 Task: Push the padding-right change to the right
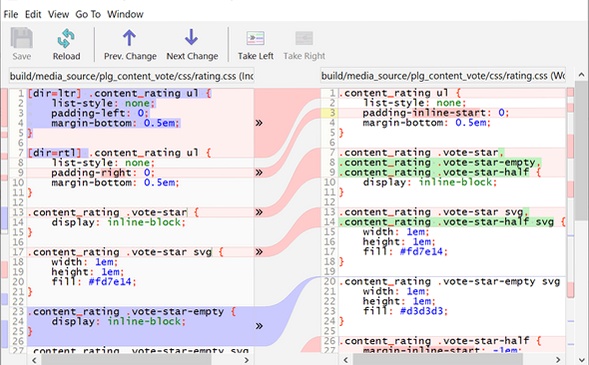pos(259,172)
